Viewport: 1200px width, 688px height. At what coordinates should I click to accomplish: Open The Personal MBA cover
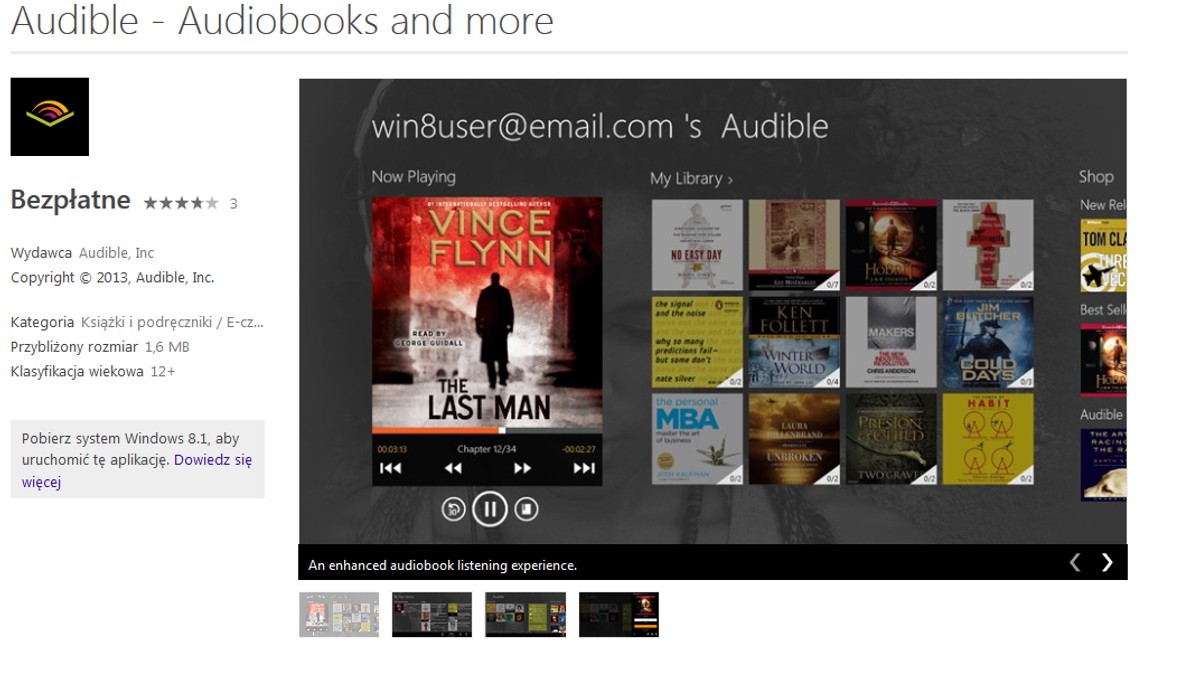pyautogui.click(x=697, y=439)
